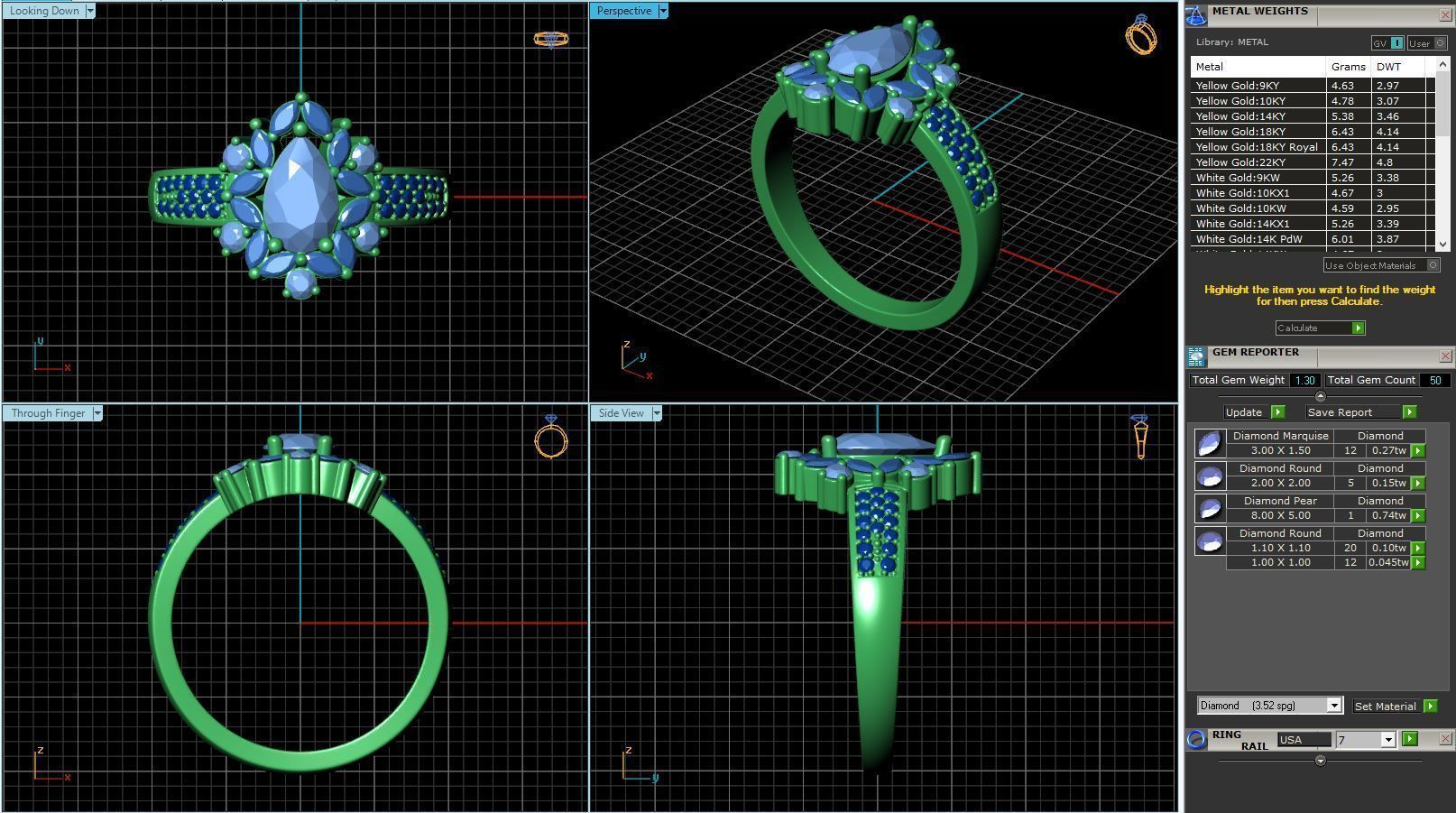Select the White Gold:14K PdW row
Viewport: 1456px width, 813px height.
click(x=1313, y=239)
